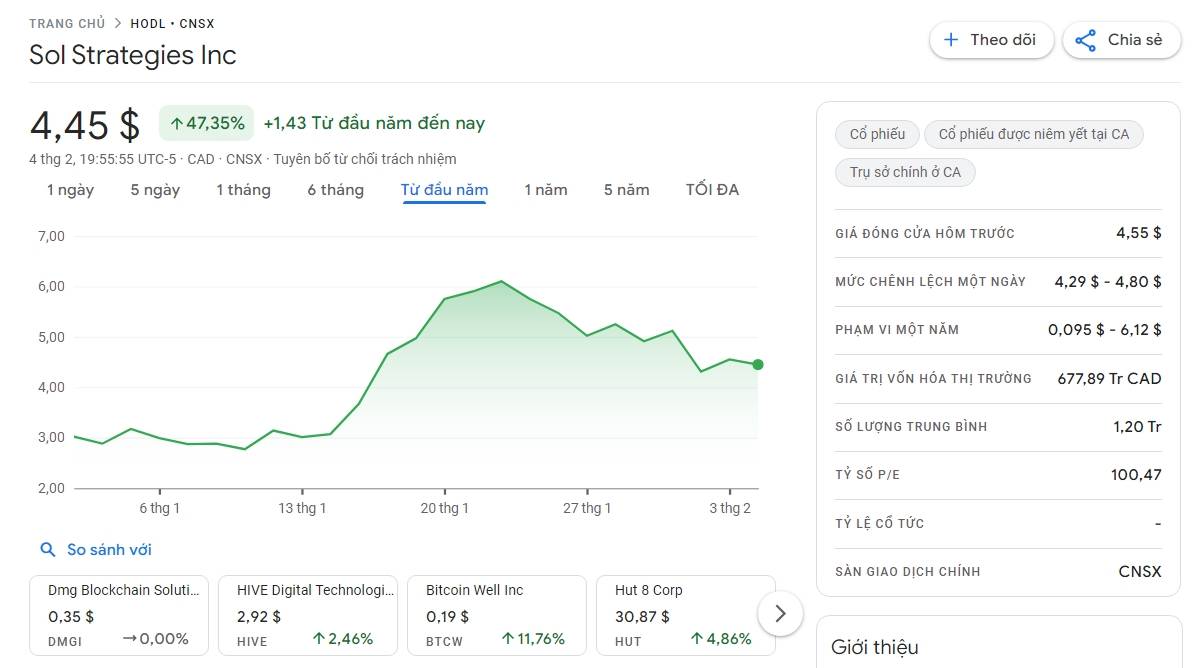The image size is (1195, 668).
Task: Open the TRANG CHỦ breadcrumb link
Action: click(67, 24)
